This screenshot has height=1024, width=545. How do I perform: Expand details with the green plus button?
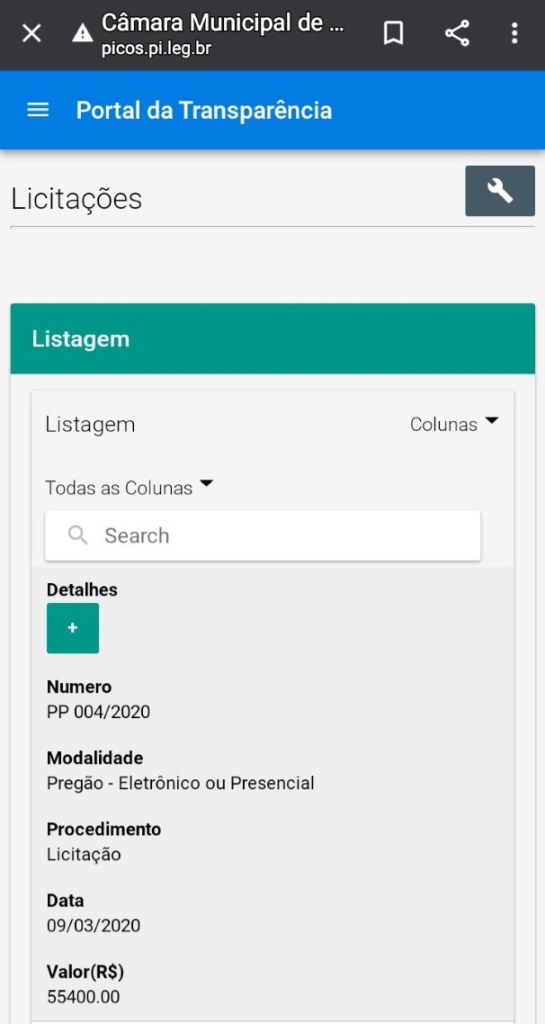73,628
